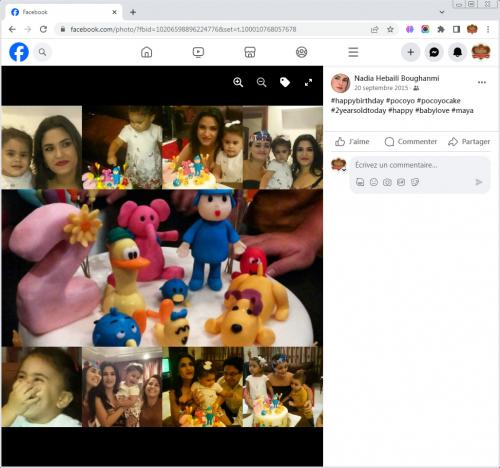Viewport: 500px width, 468px height.
Task: Open the emoji picker in comment
Action: 374,182
